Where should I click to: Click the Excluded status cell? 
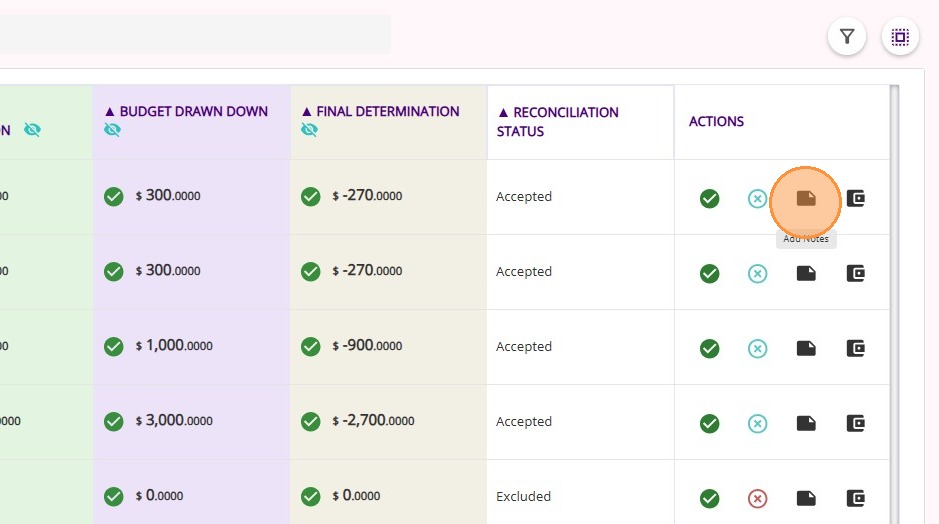click(524, 497)
